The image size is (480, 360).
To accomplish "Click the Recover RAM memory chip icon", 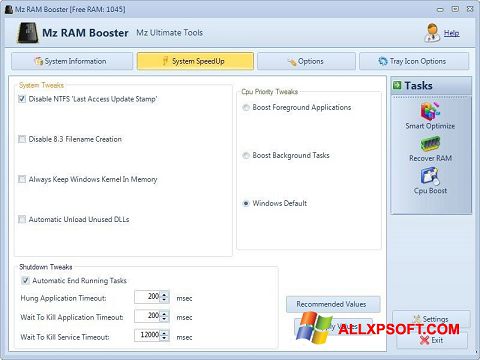I will (x=430, y=144).
